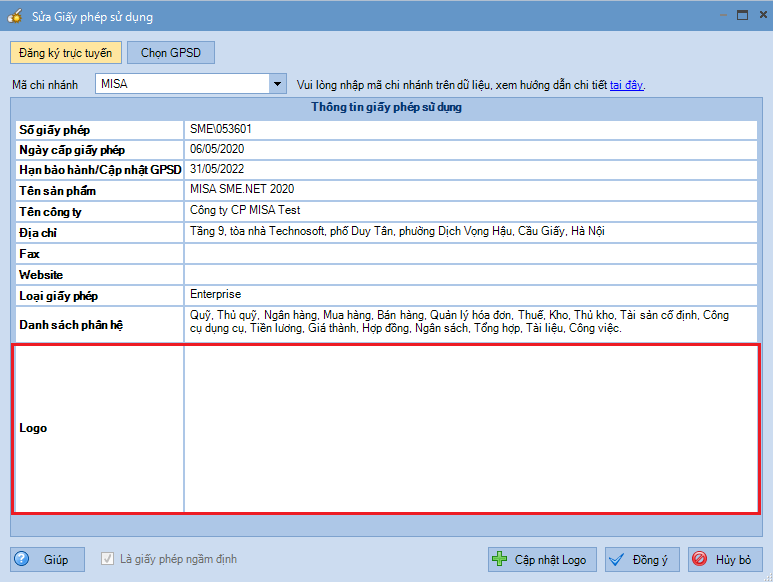Click the Cập nhật Logo button
The image size is (773, 582).
(542, 559)
